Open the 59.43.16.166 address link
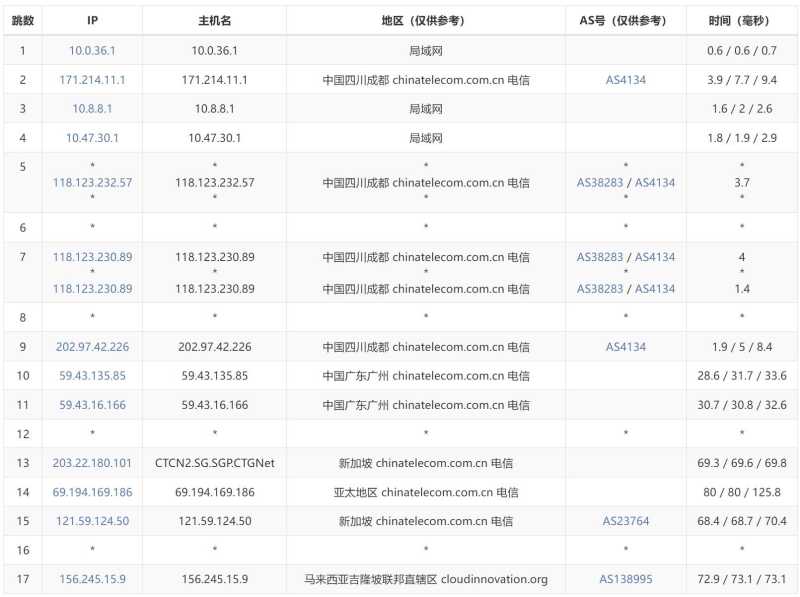This screenshot has width=800, height=597. [92, 404]
